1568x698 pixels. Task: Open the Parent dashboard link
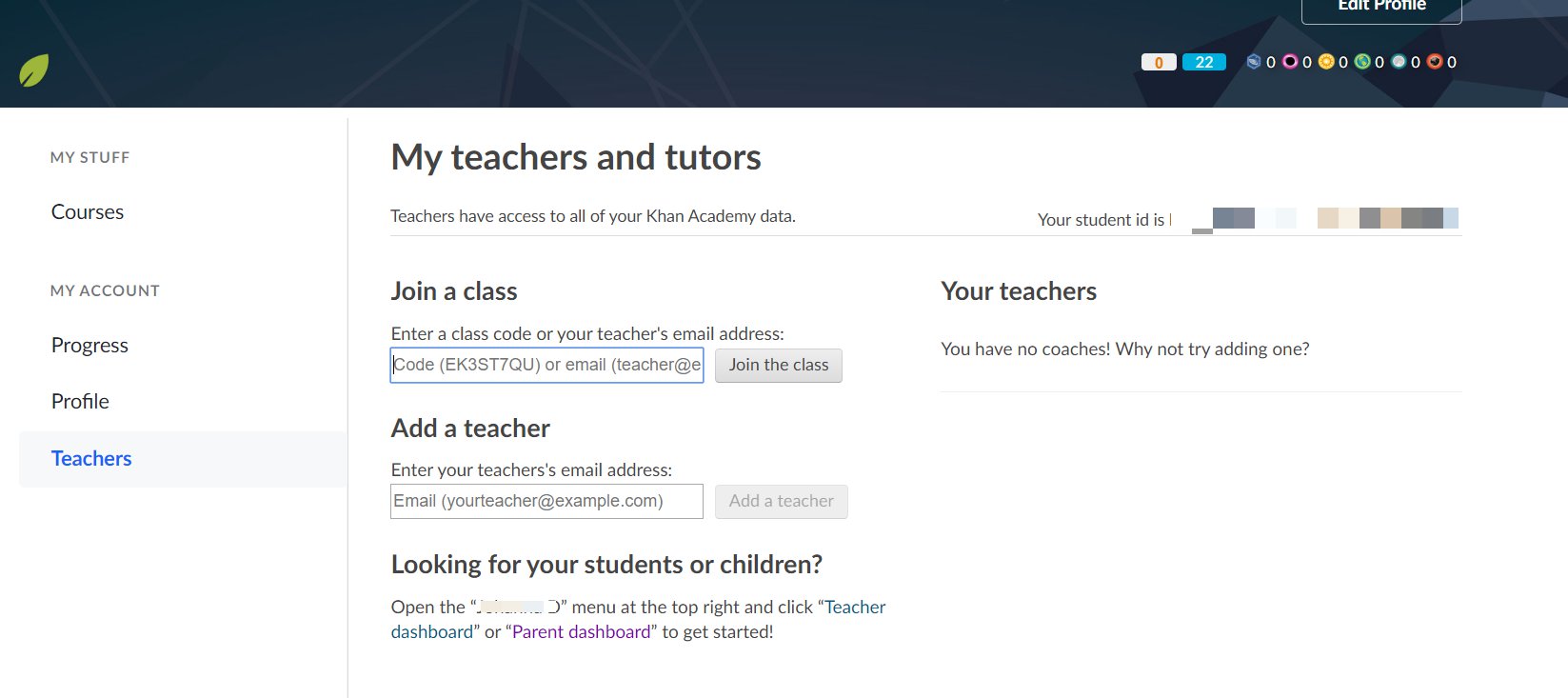(582, 632)
